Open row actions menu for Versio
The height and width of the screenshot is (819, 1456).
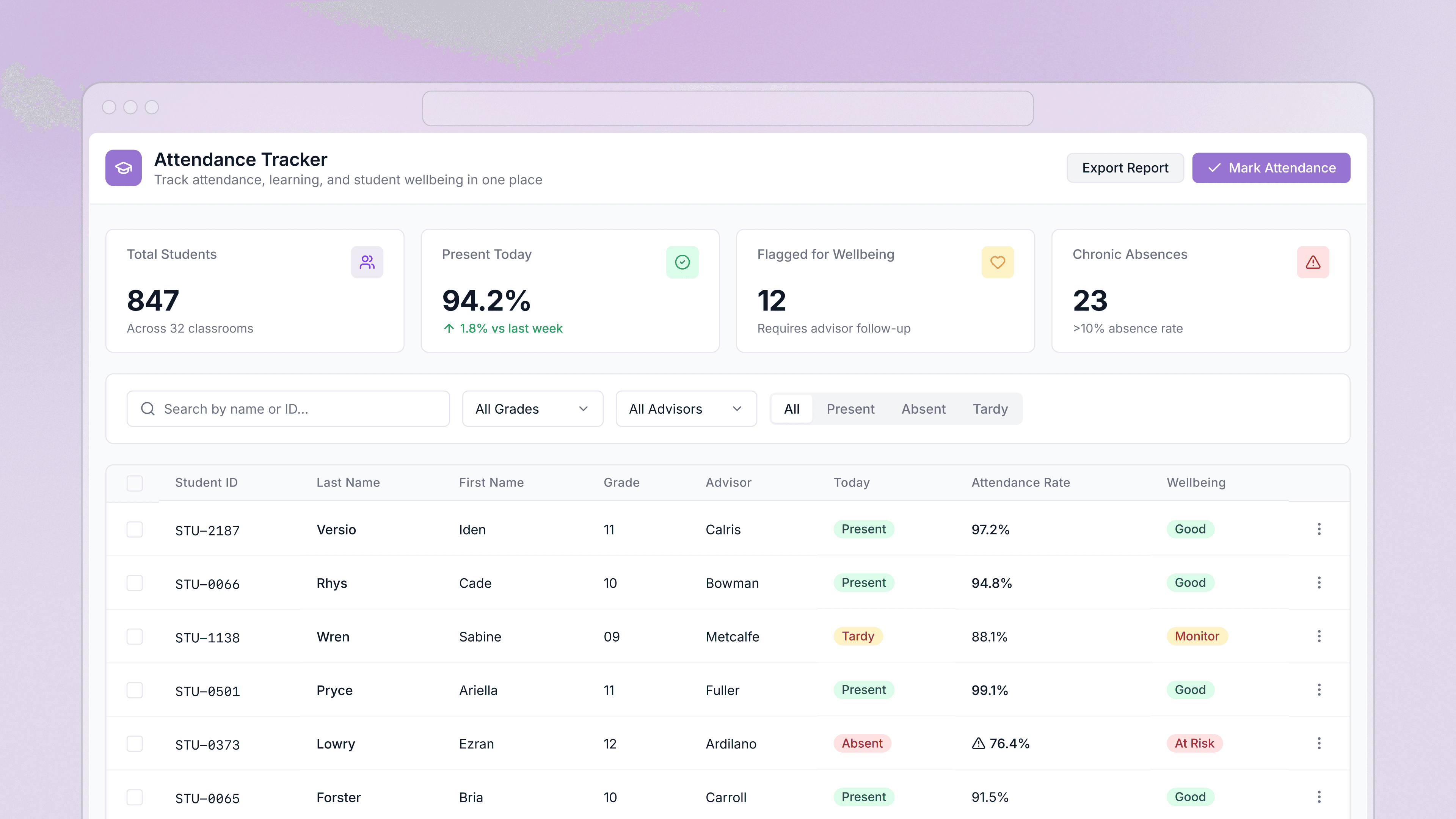tap(1319, 529)
